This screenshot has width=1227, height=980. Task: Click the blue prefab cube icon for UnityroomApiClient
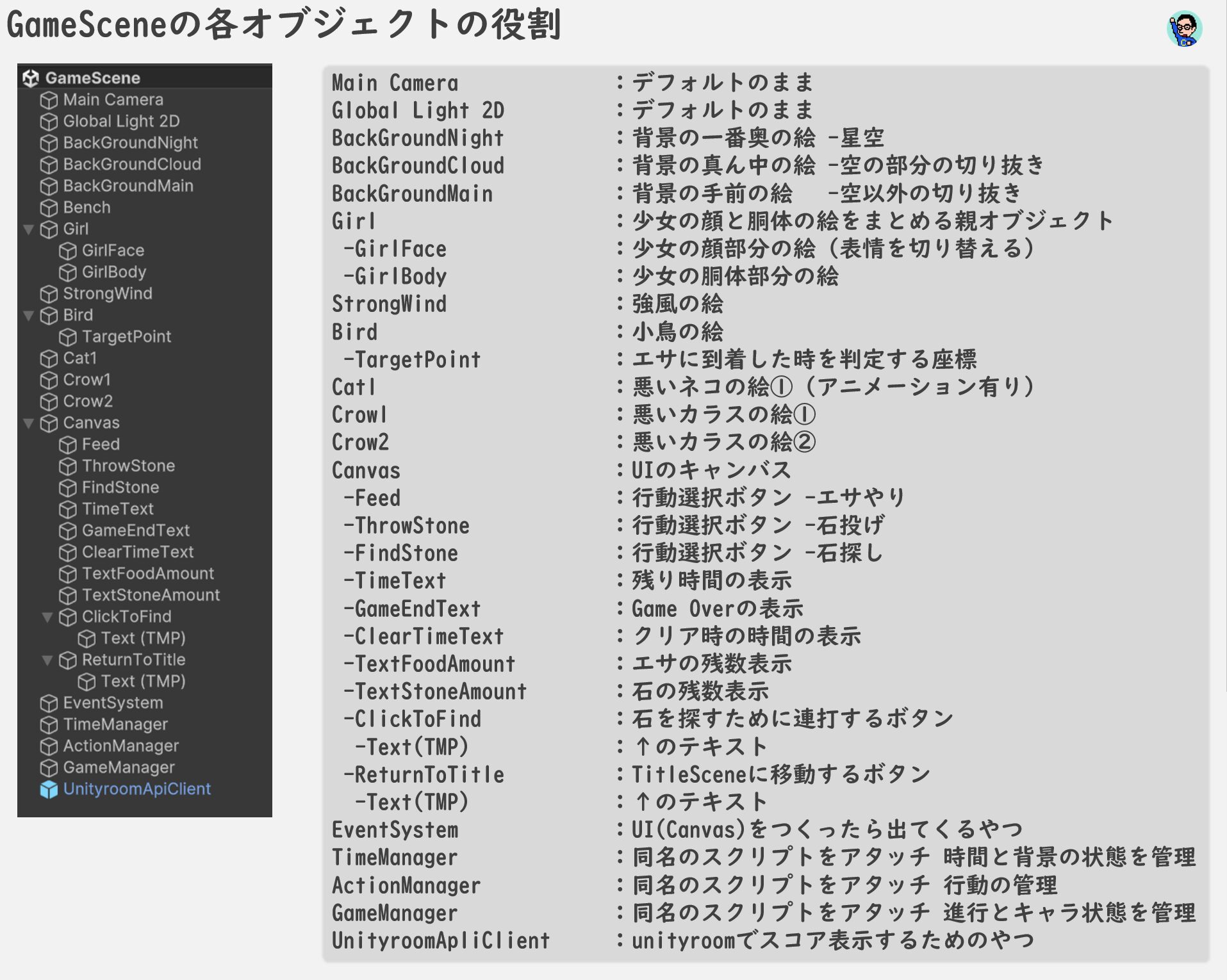(x=49, y=790)
